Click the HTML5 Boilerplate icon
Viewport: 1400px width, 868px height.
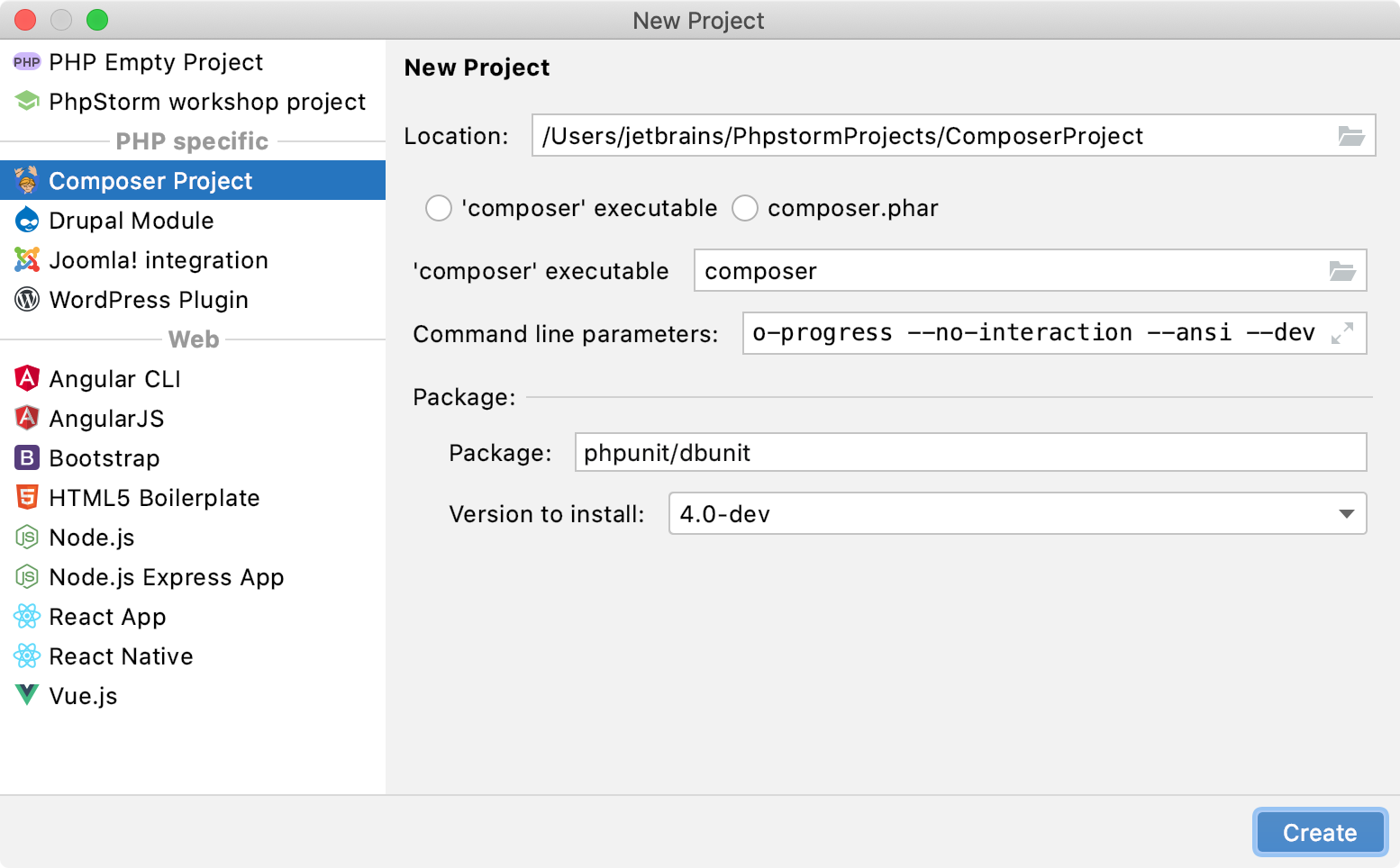(x=27, y=497)
